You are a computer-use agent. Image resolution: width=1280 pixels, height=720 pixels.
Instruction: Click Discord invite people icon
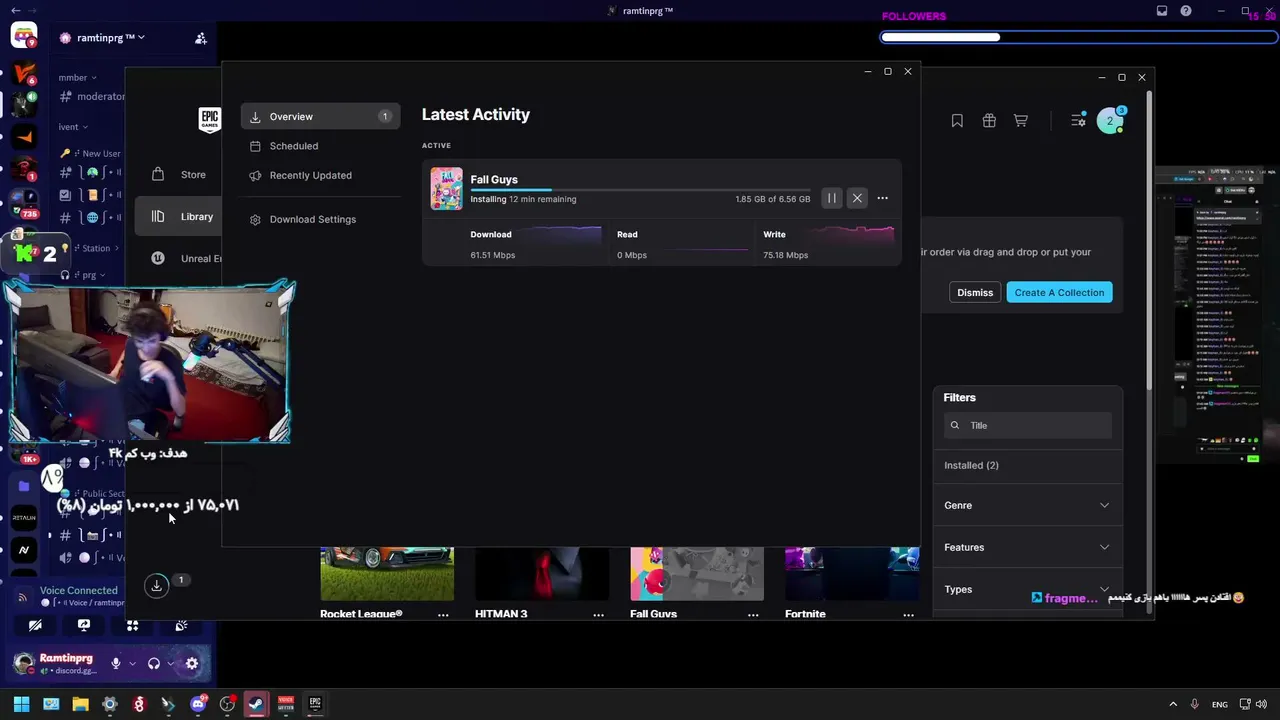201,38
